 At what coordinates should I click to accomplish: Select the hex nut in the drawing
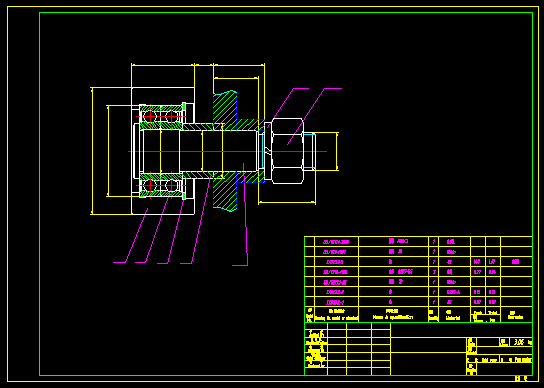[x=287, y=151]
